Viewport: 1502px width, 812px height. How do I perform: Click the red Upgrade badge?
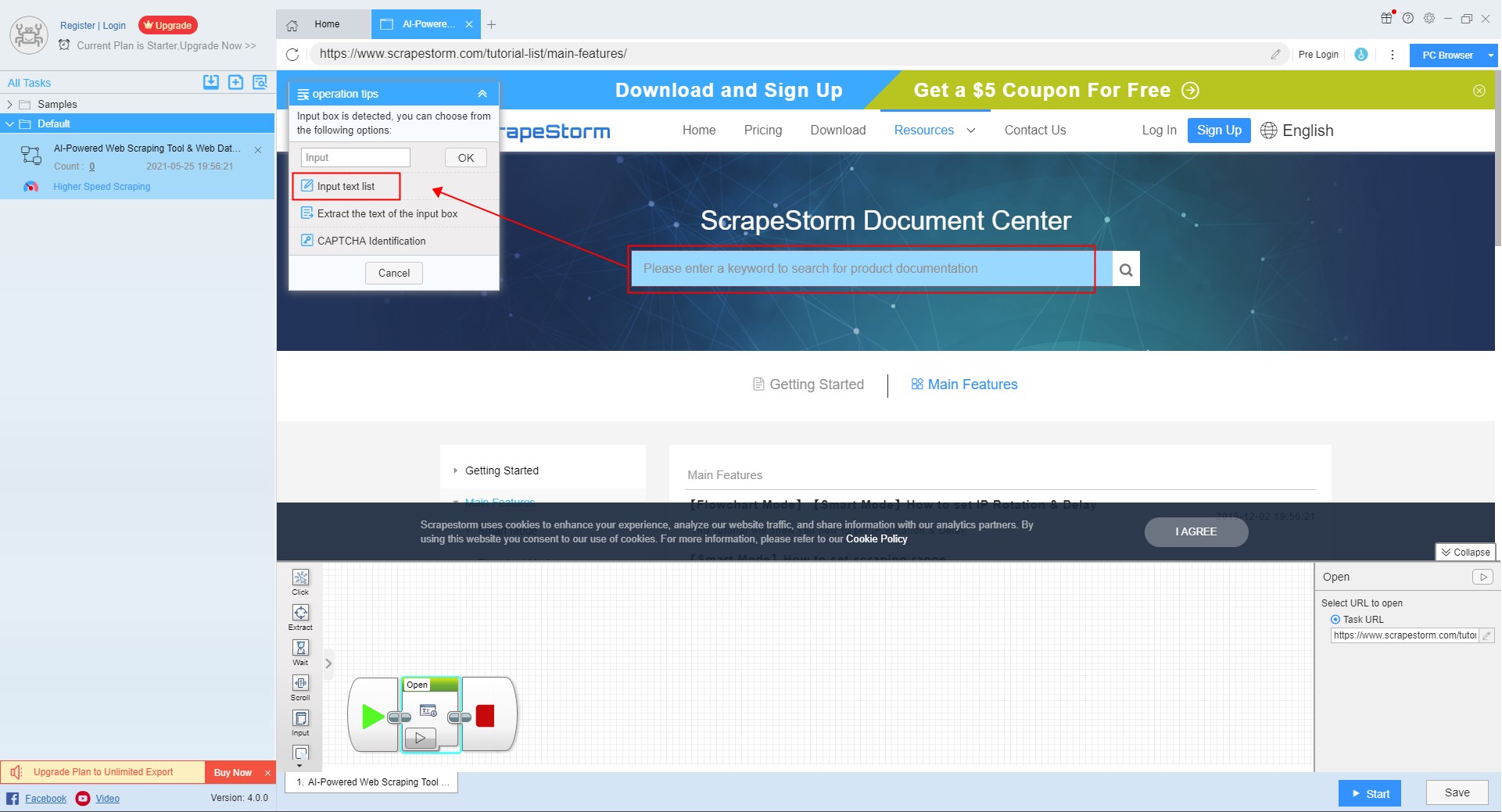168,25
